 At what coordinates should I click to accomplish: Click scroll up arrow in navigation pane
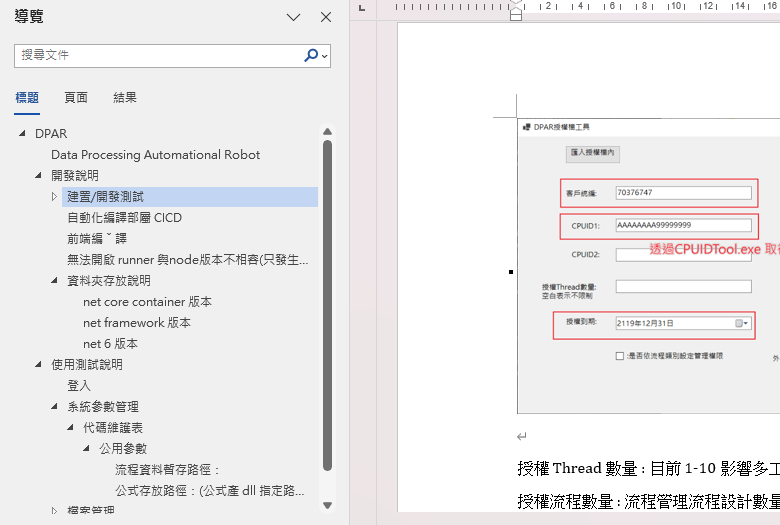point(327,131)
